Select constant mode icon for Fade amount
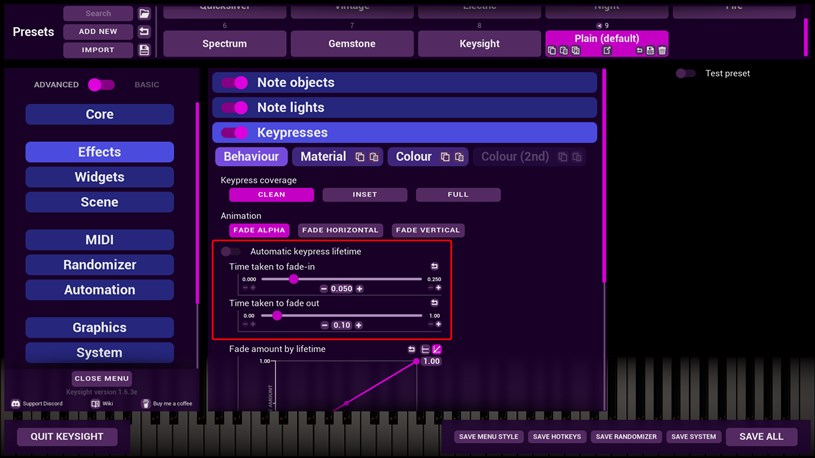This screenshot has height=458, width=815. 425,349
